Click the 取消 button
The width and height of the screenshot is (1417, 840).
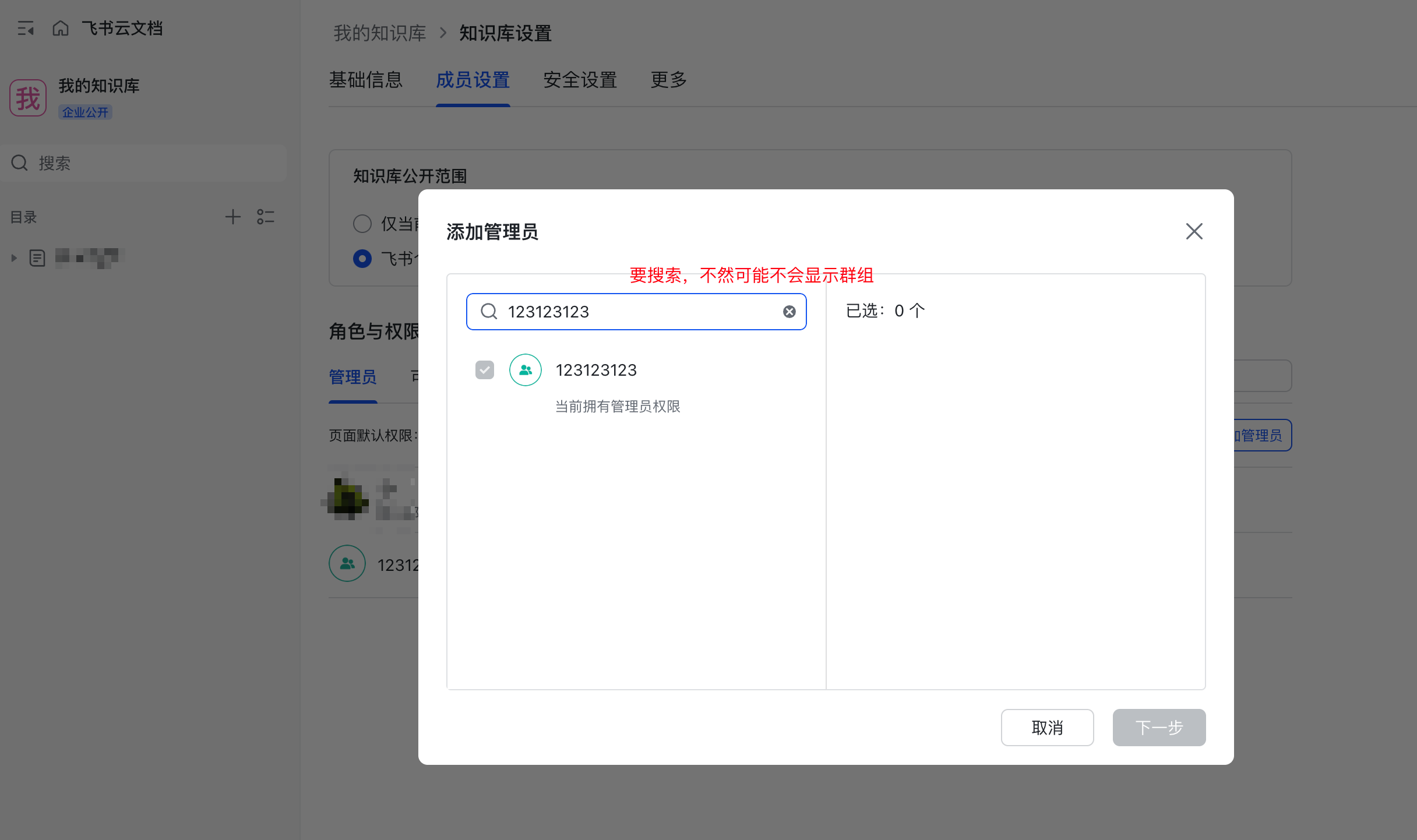click(1047, 727)
